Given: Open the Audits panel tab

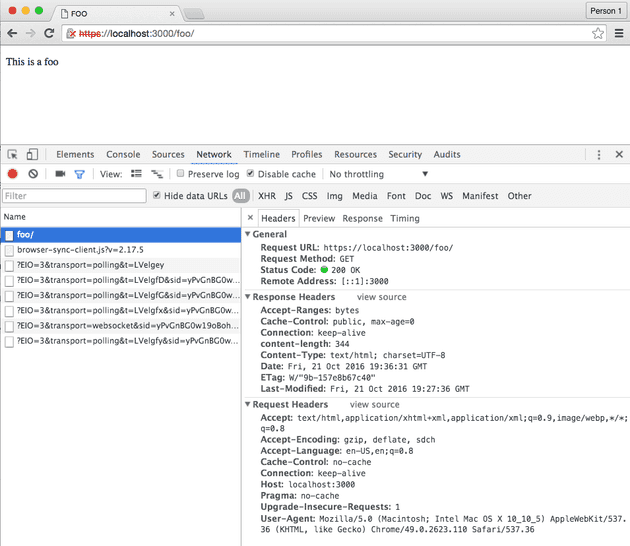Looking at the screenshot, I should click(447, 154).
